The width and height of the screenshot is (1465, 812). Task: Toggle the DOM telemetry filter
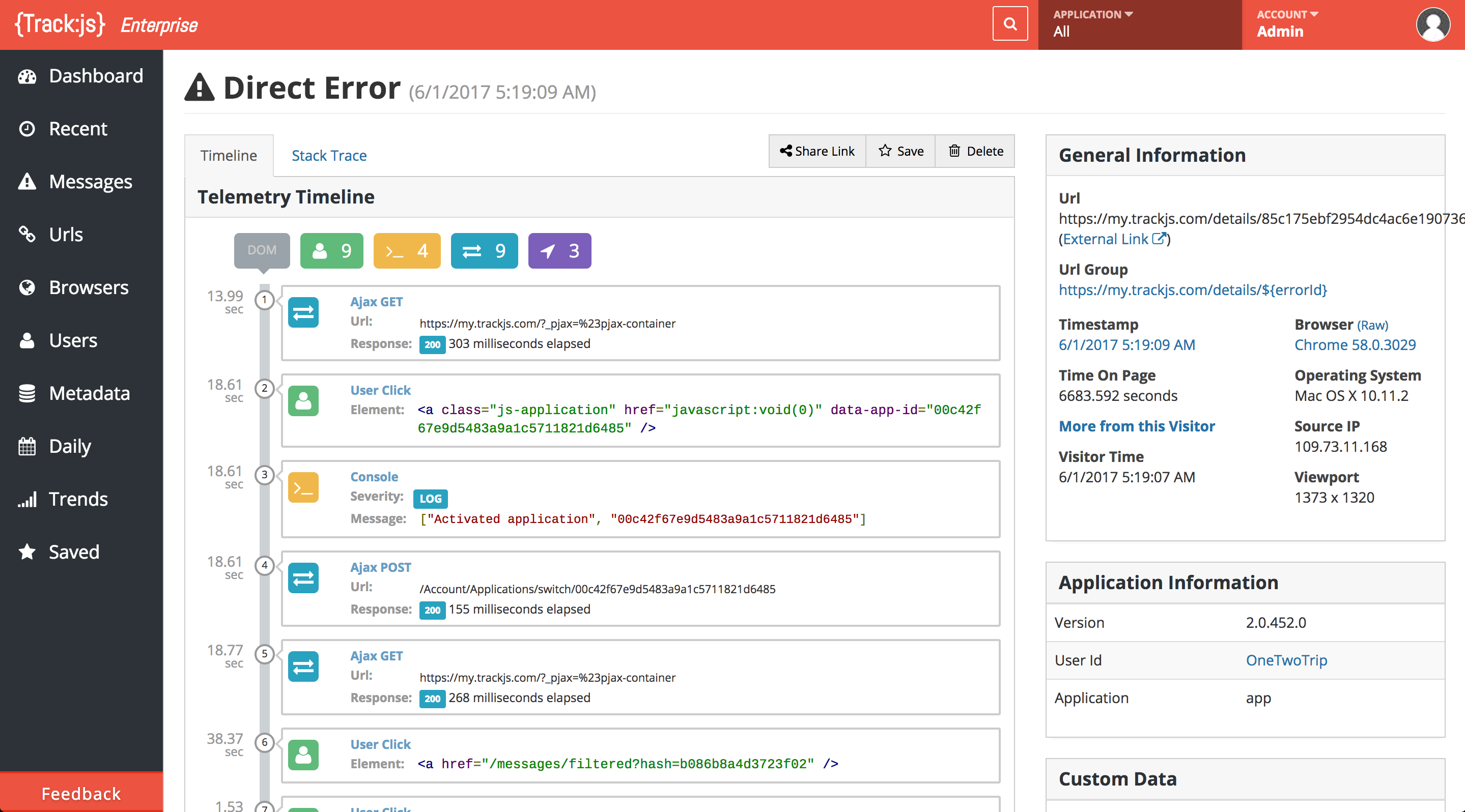[x=262, y=251]
